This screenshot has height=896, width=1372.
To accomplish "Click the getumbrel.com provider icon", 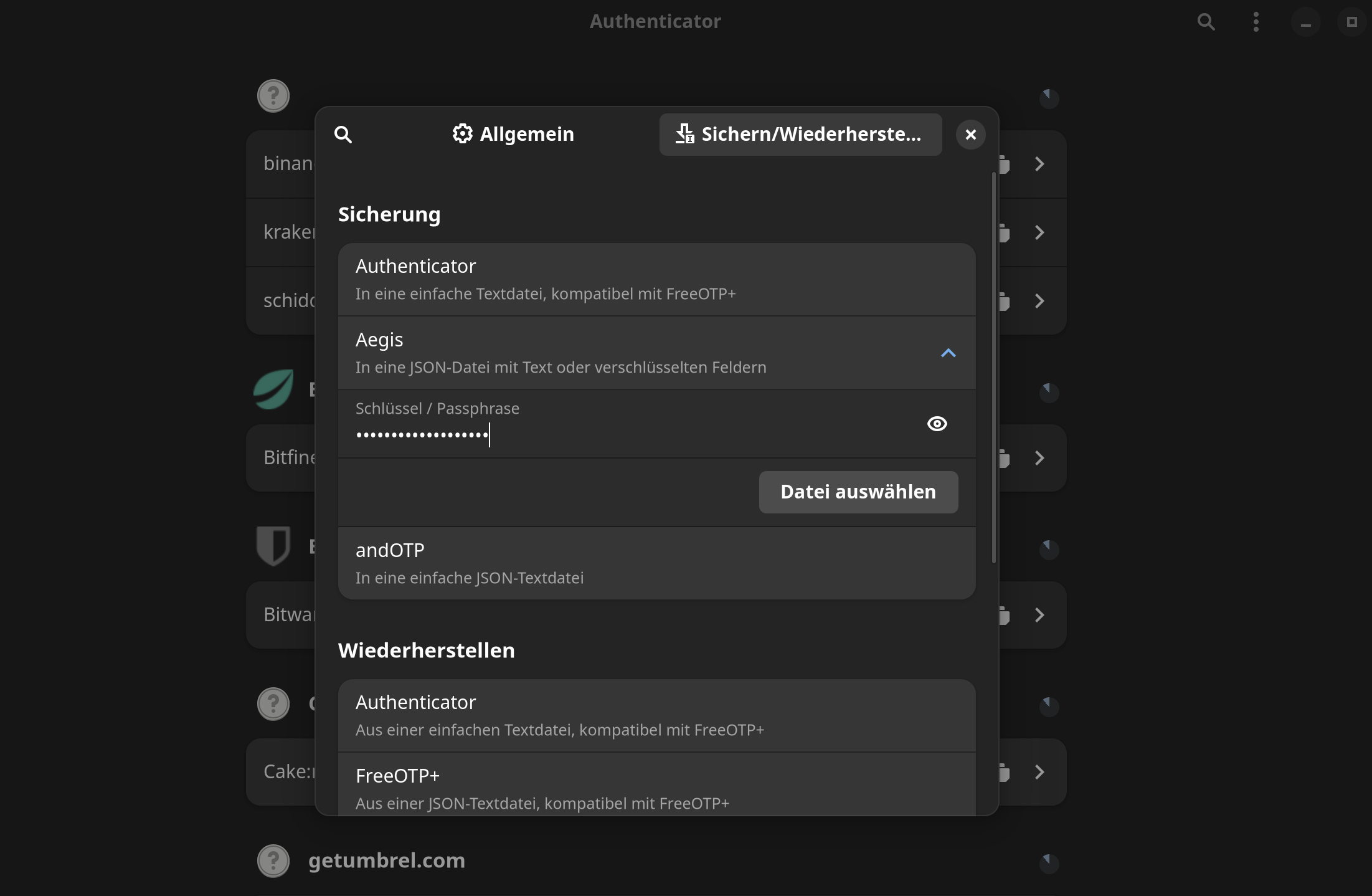I will click(x=273, y=861).
